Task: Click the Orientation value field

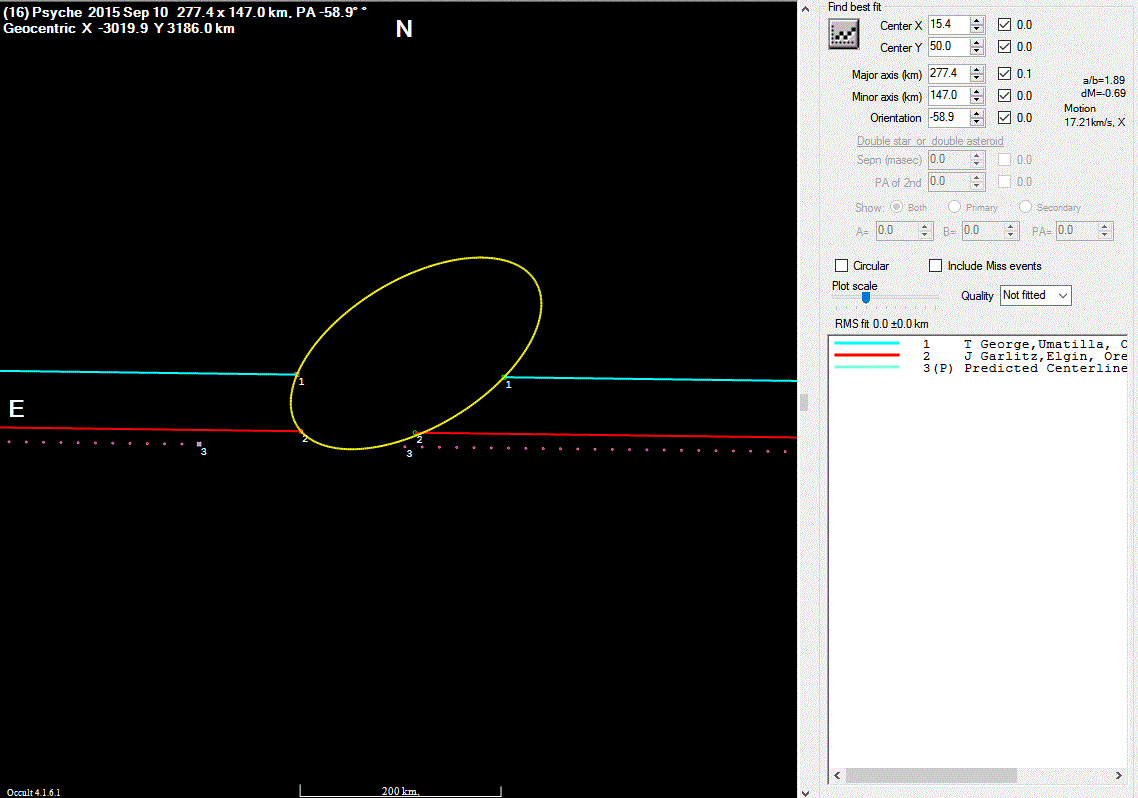Action: (949, 117)
